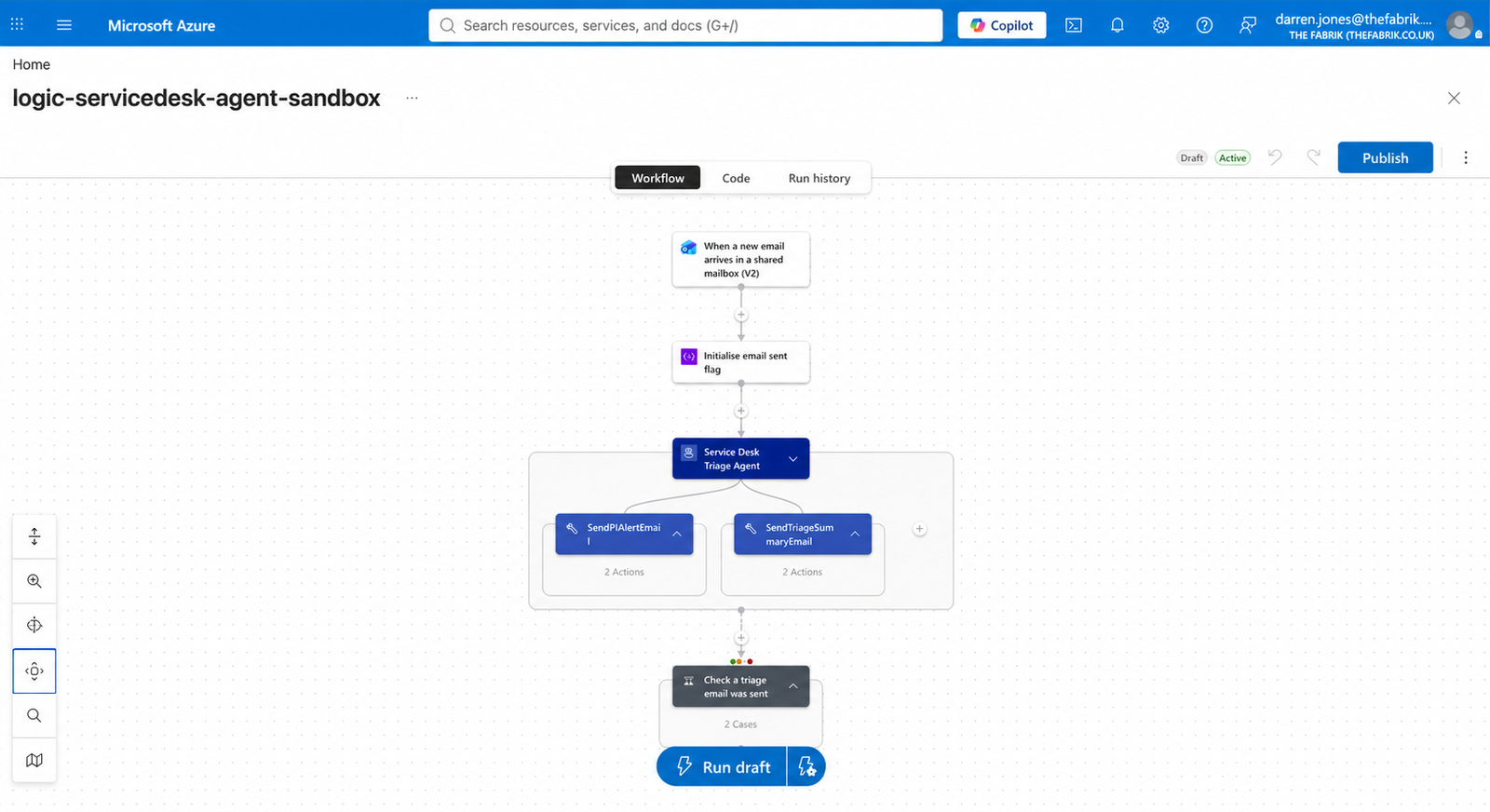
Task: Click the Publish button
Action: (x=1385, y=157)
